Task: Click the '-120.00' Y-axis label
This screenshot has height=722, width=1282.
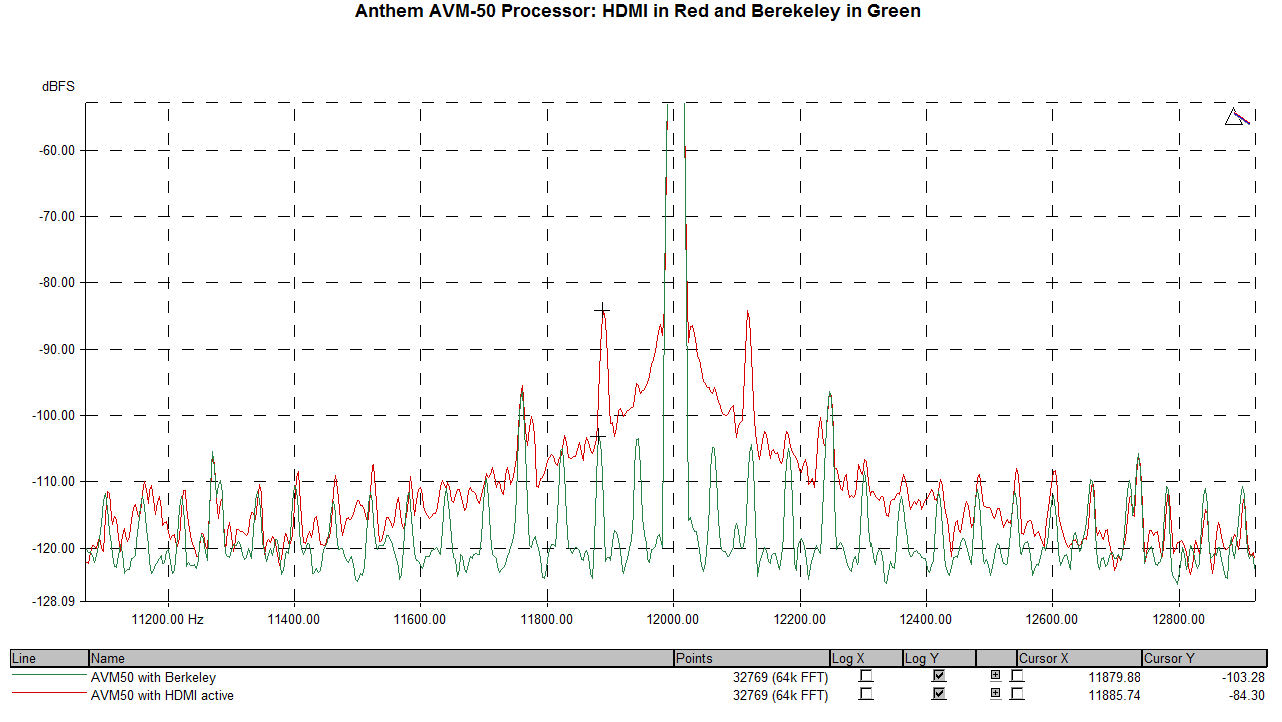Action: coord(54,548)
